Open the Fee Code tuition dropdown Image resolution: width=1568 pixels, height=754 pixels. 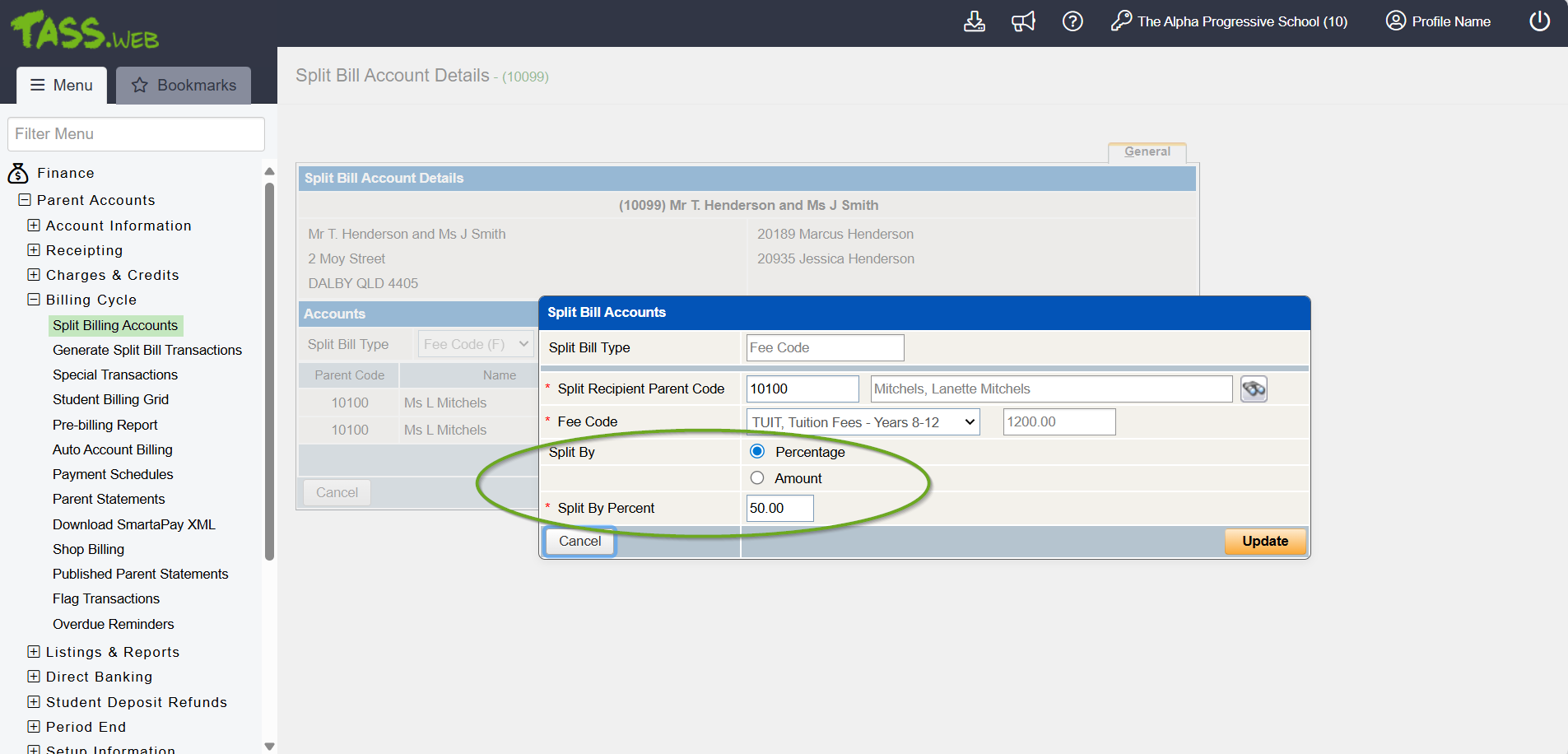(x=863, y=422)
